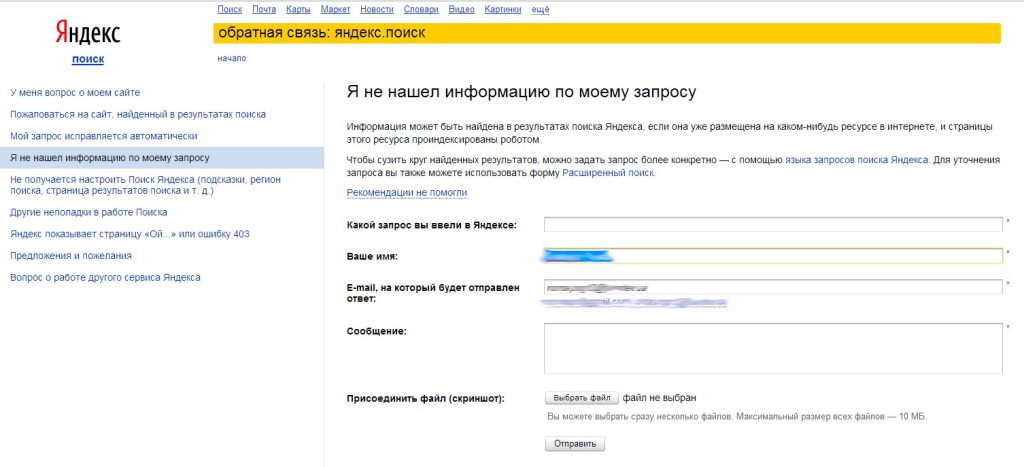Select 'Предложения и пожелания' topic
Image resolution: width=1024 pixels, height=467 pixels.
click(71, 255)
